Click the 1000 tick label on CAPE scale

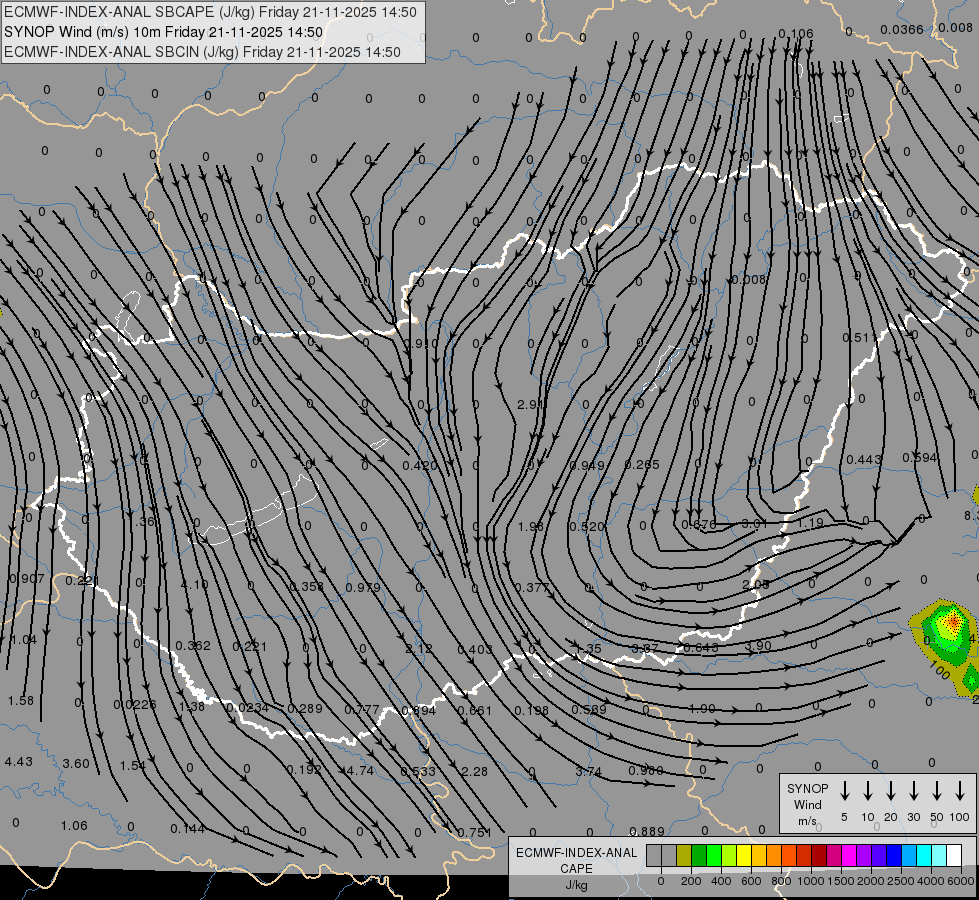tap(810, 881)
